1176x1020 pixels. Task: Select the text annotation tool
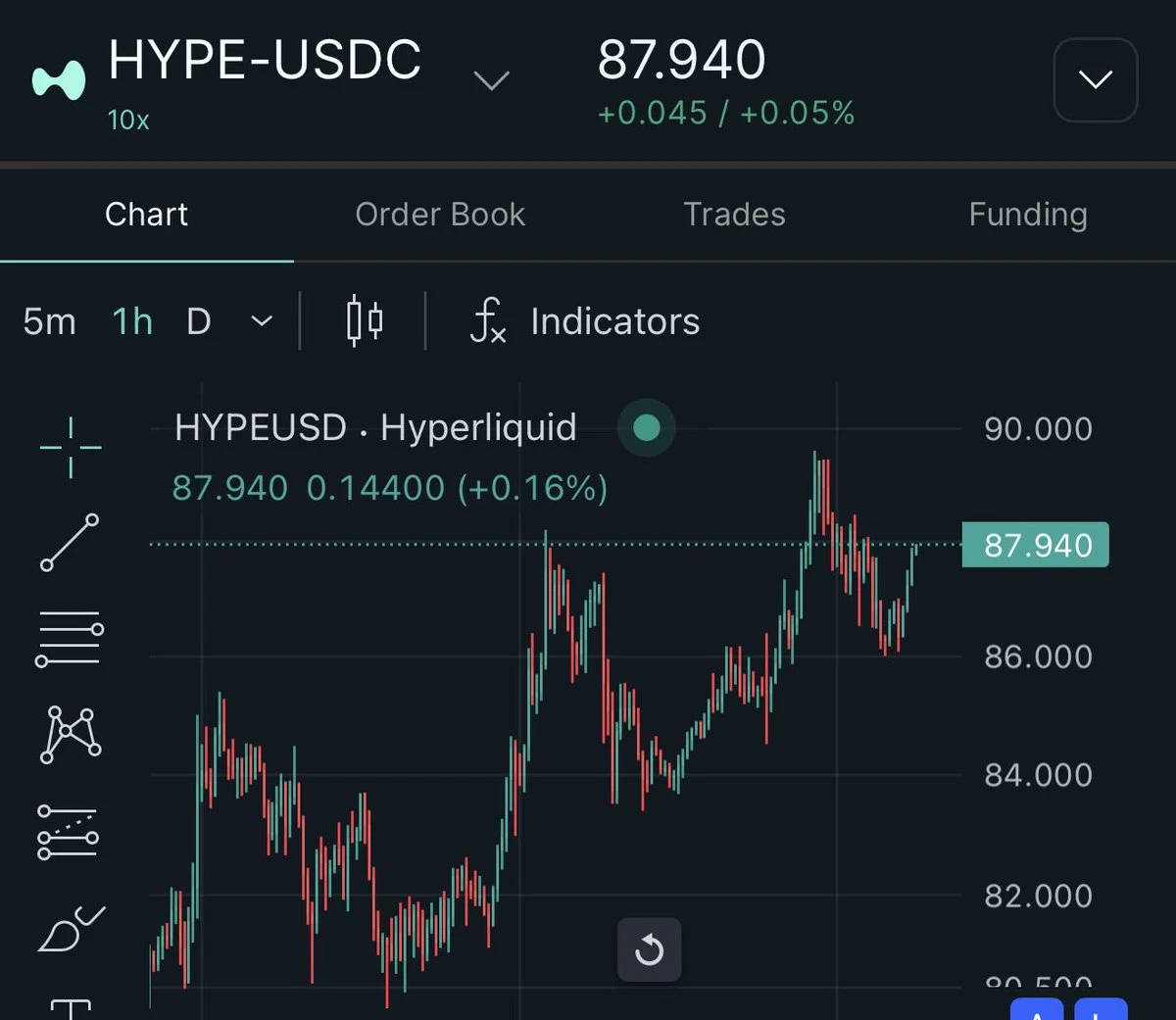[x=71, y=1009]
